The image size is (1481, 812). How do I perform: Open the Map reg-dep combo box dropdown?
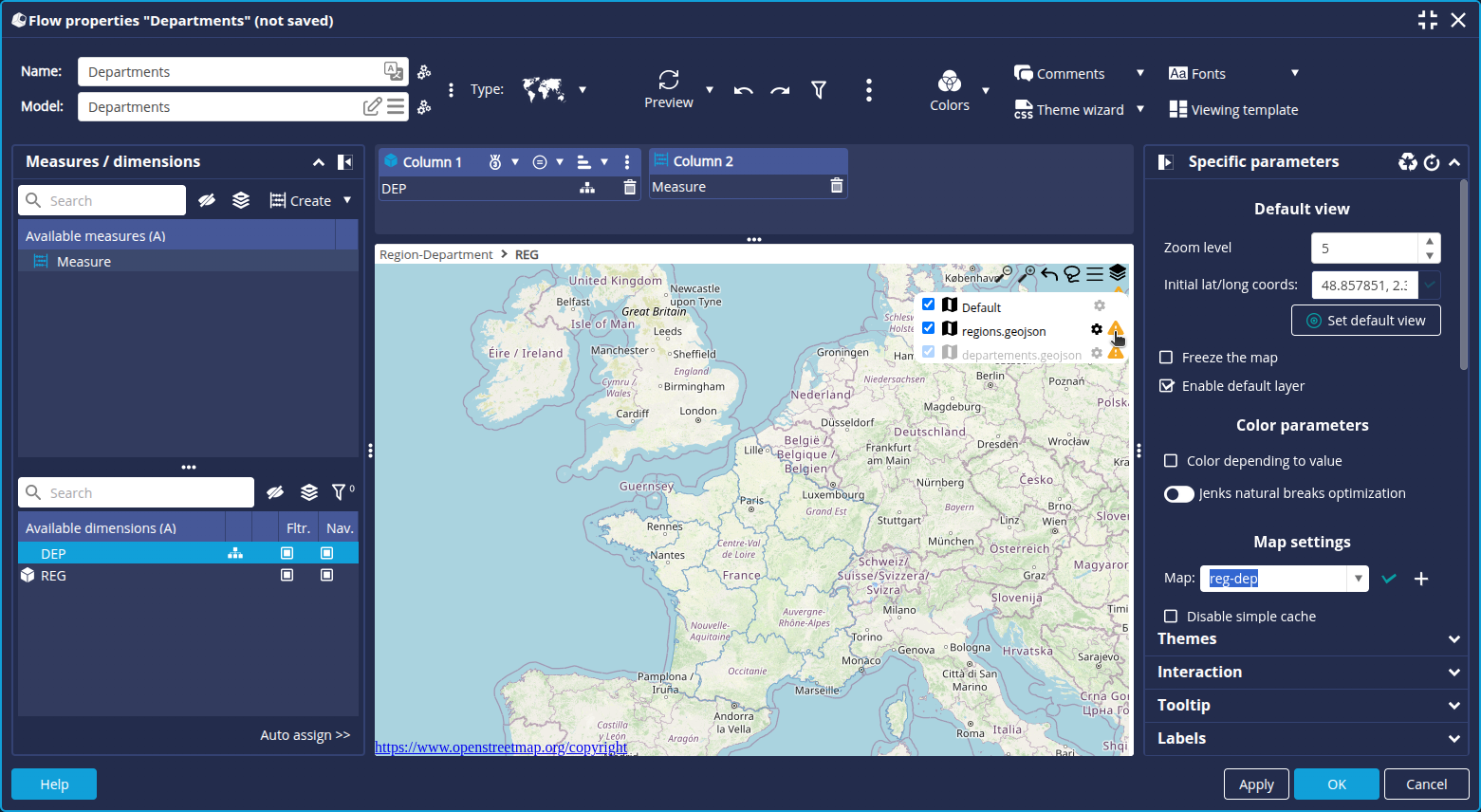(1359, 579)
